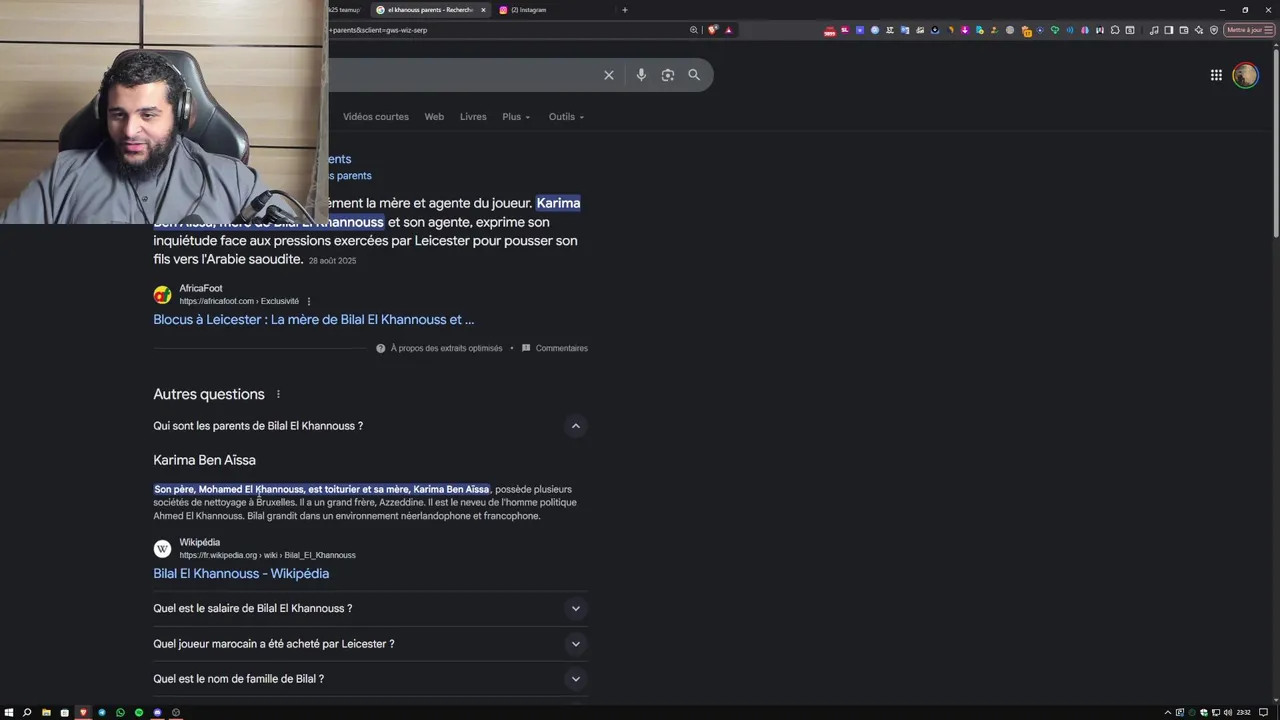Show hidden system tray icons
This screenshot has height=720, width=1280.
pyautogui.click(x=1168, y=712)
